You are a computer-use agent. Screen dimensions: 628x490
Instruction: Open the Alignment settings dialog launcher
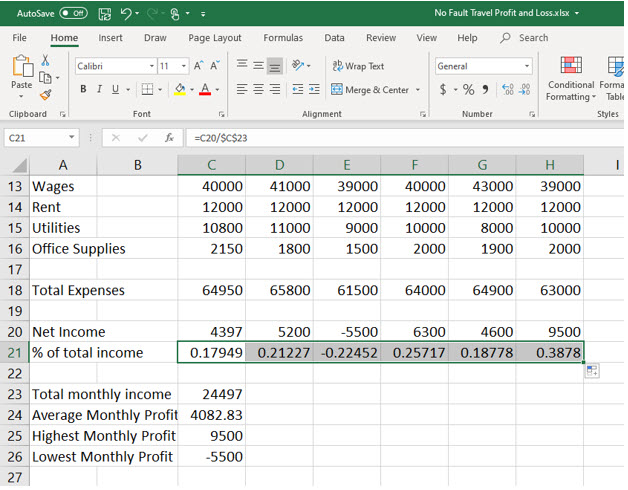point(423,114)
